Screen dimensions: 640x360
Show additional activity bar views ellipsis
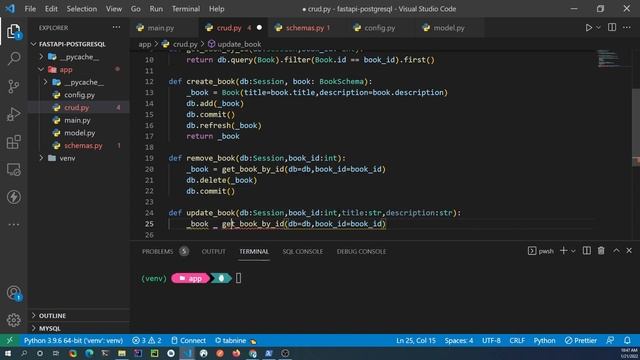pyautogui.click(x=13, y=224)
